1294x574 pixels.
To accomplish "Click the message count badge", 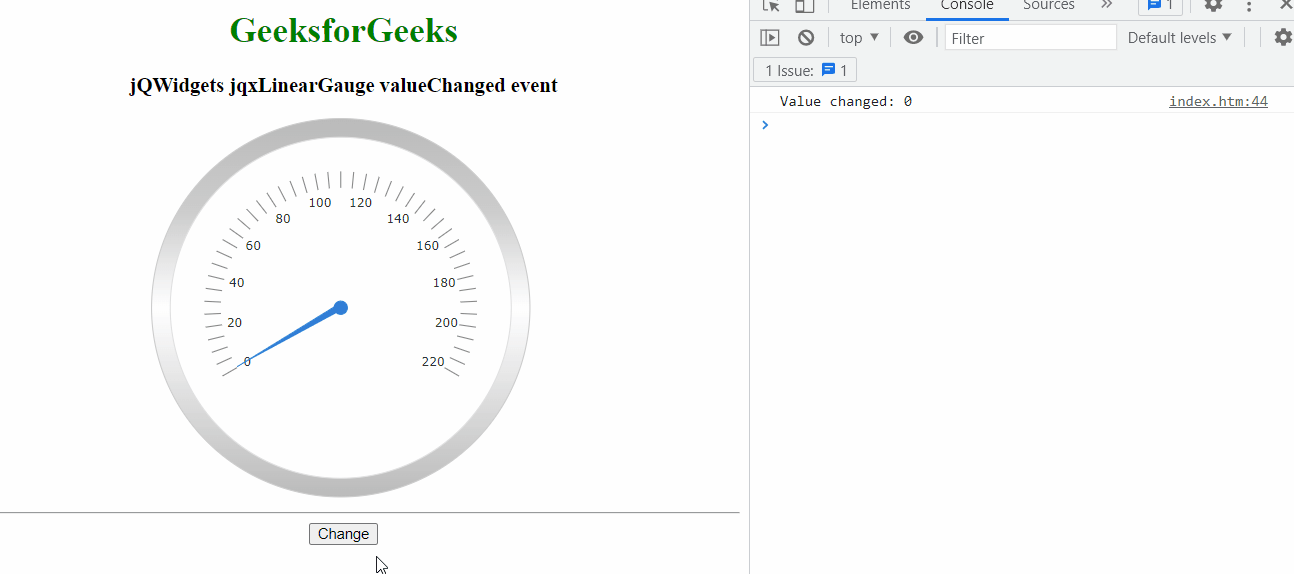I will pos(1160,5).
